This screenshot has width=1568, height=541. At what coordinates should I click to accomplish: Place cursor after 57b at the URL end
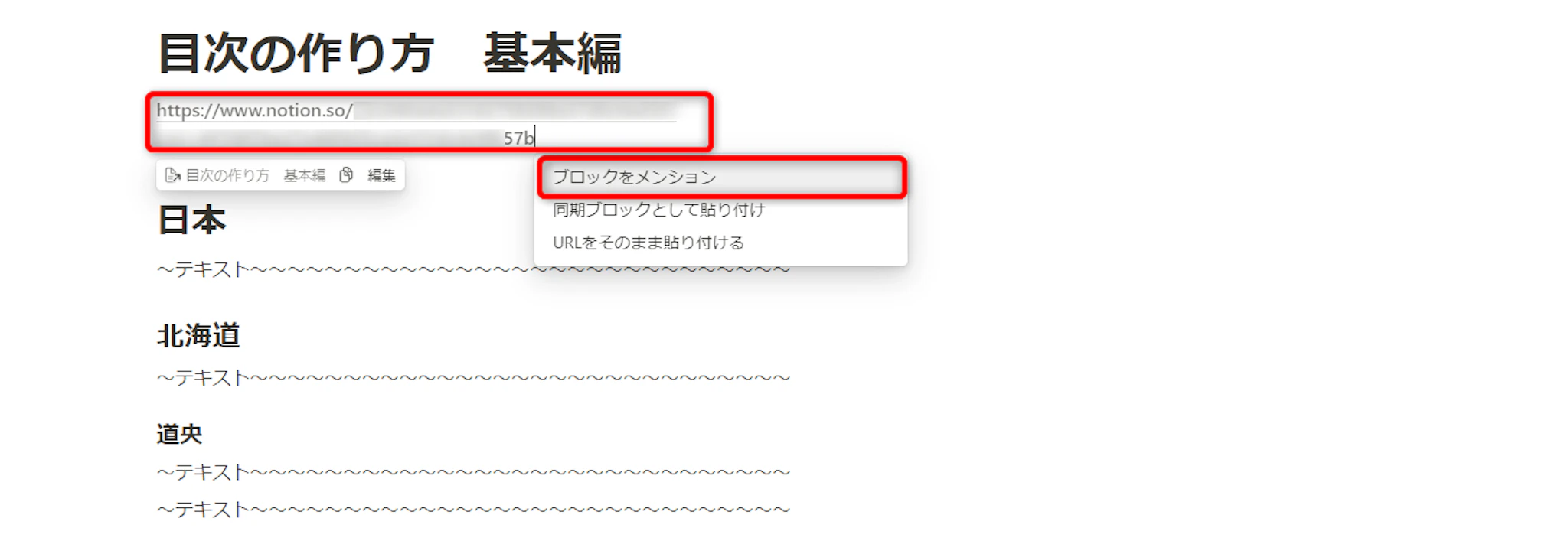click(x=535, y=138)
